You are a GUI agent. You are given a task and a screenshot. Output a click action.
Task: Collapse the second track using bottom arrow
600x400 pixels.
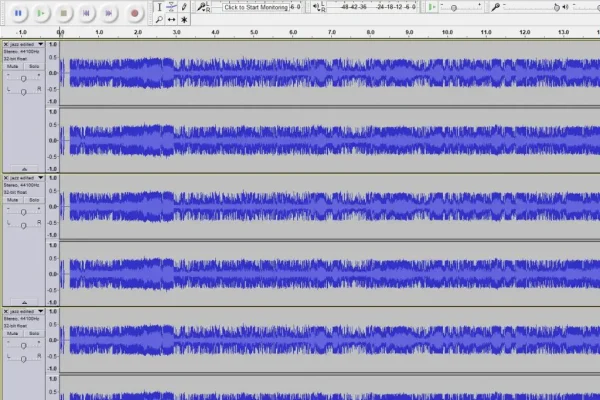pos(24,302)
